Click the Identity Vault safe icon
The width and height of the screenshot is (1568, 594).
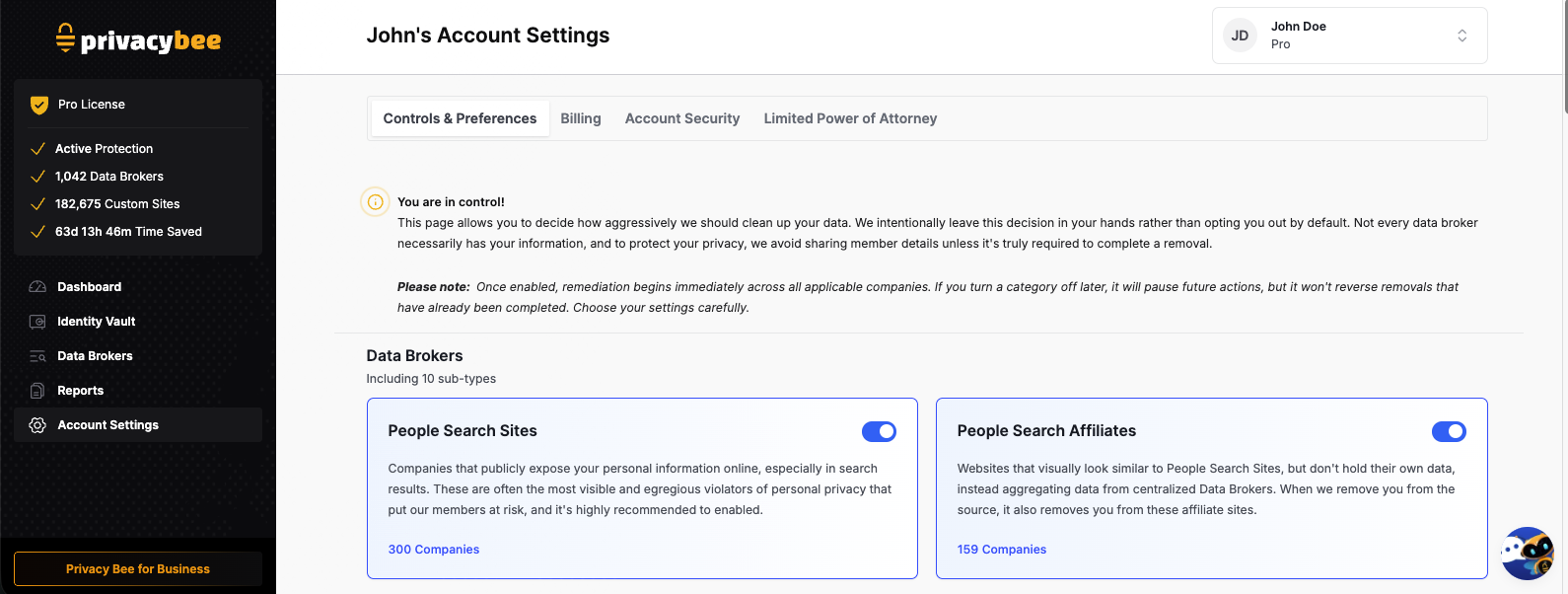(37, 322)
